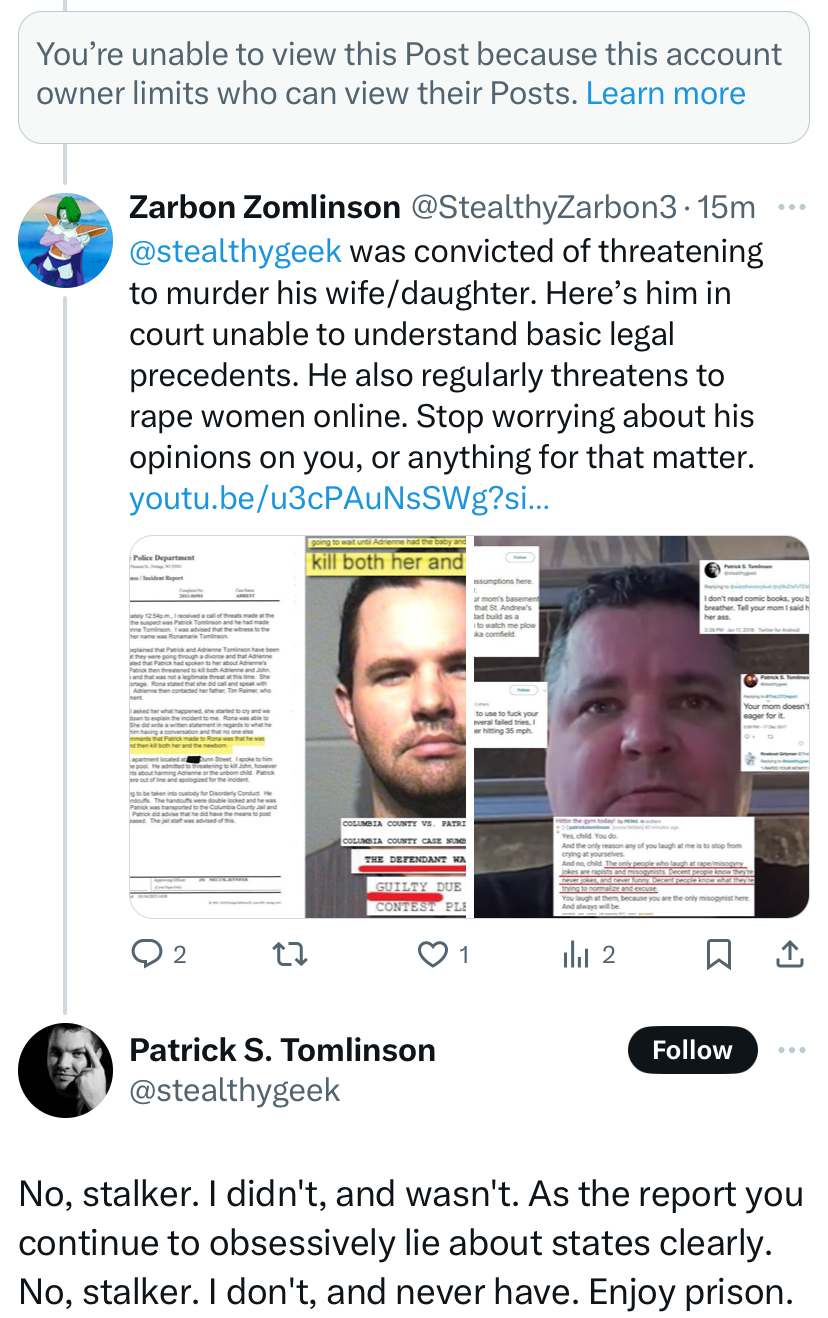Open the reply icon under Zarbon's post
Screen dimensions: 828x1318
tap(147, 955)
